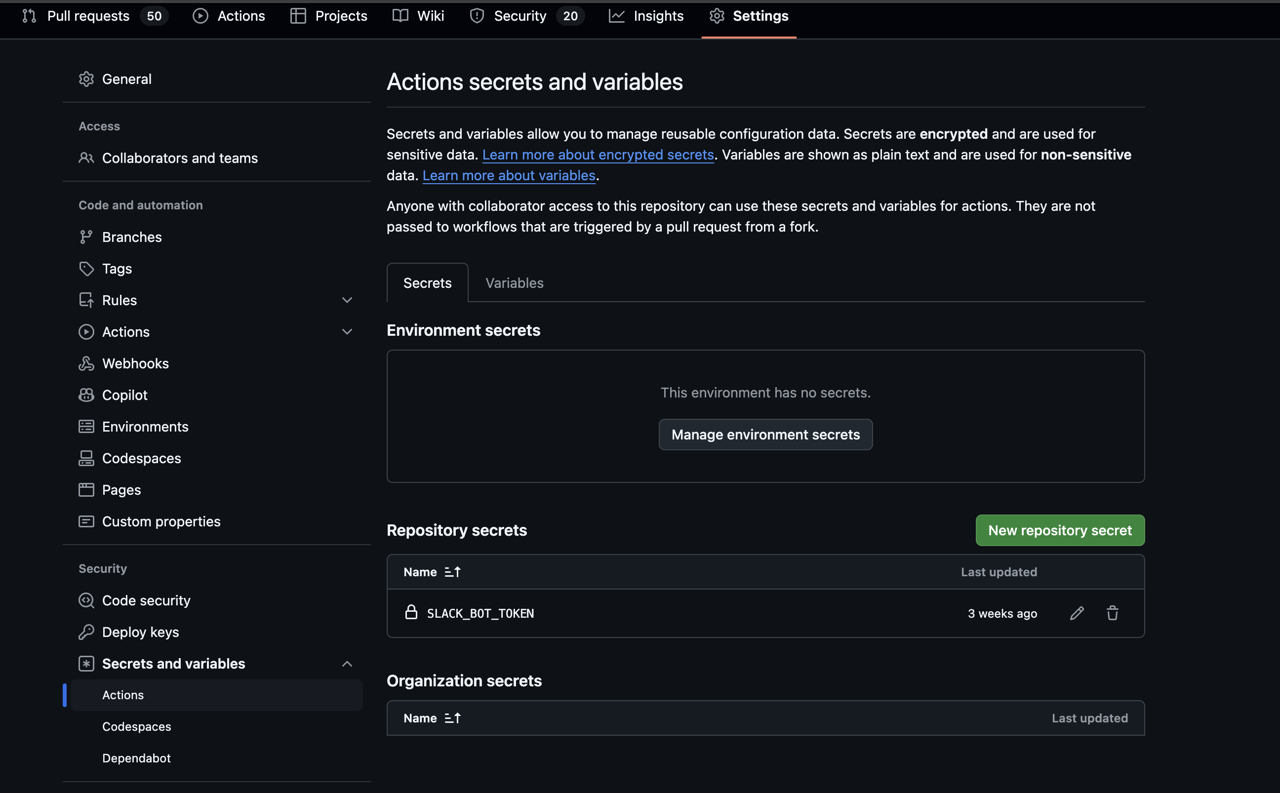Click the Custom properties icon

[x=86, y=522]
